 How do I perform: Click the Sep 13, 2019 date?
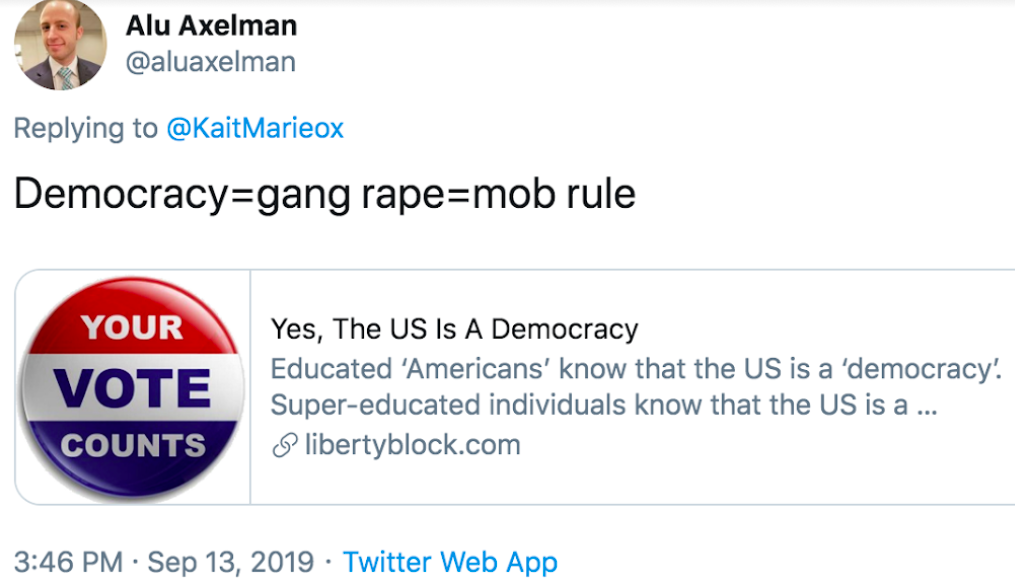click(x=230, y=562)
